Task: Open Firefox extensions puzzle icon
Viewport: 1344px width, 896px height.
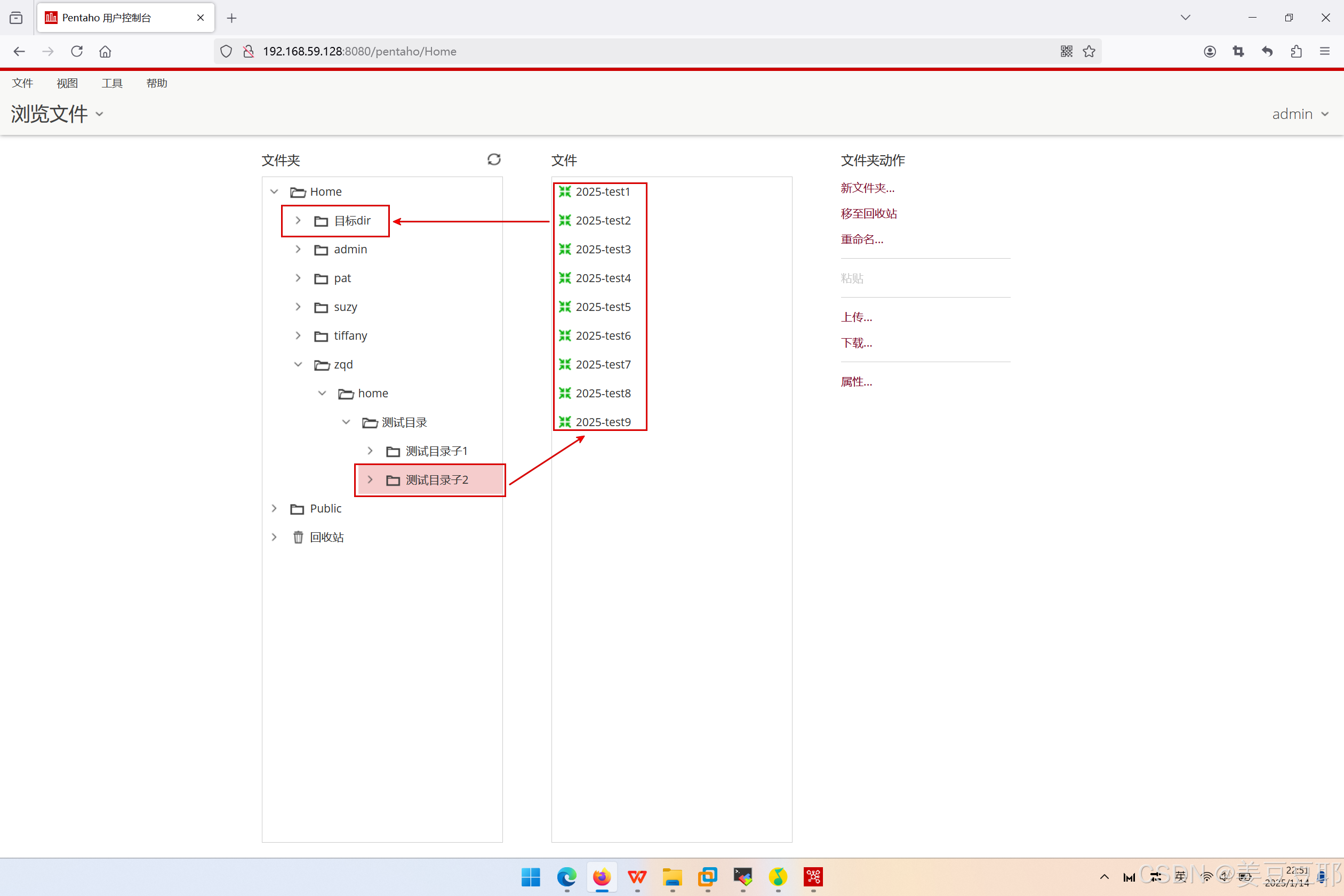Action: click(x=1296, y=51)
